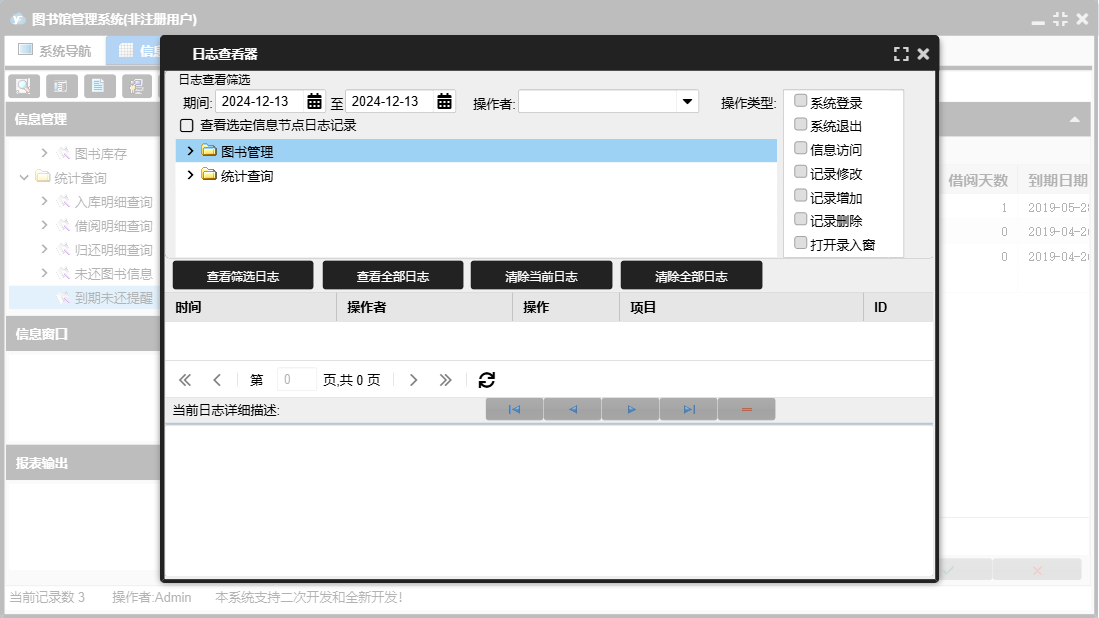Click the refresh icon in log pagination
This screenshot has width=1099, height=618.
[487, 380]
